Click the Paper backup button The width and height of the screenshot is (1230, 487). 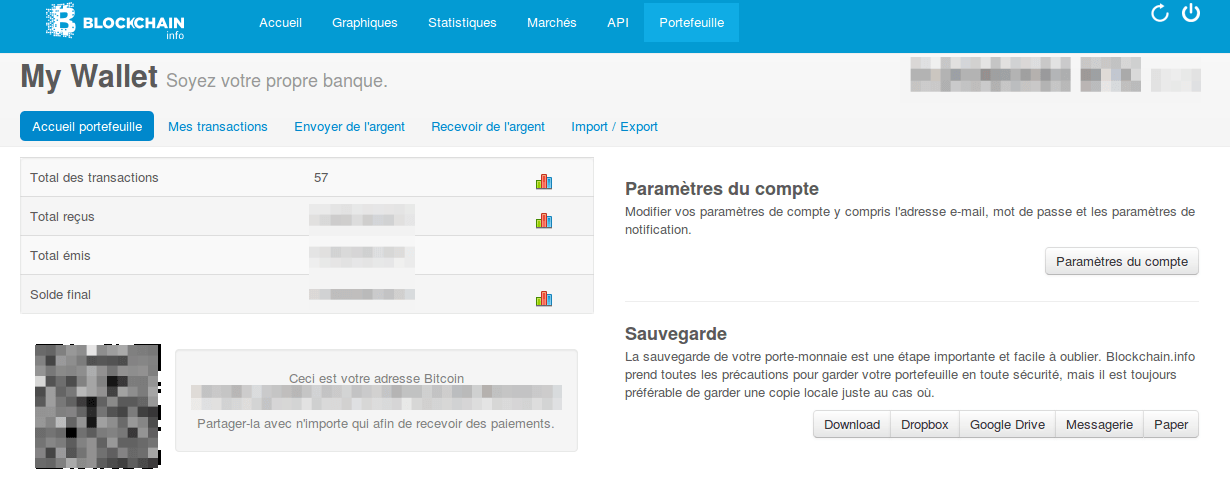coord(1171,425)
